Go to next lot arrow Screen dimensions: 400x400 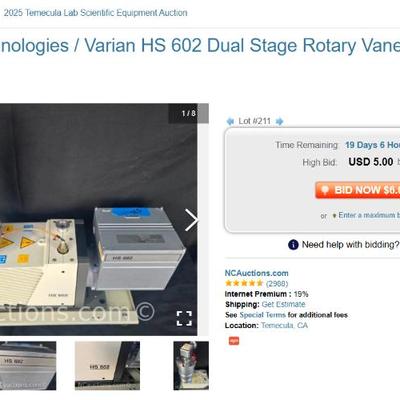[280, 121]
